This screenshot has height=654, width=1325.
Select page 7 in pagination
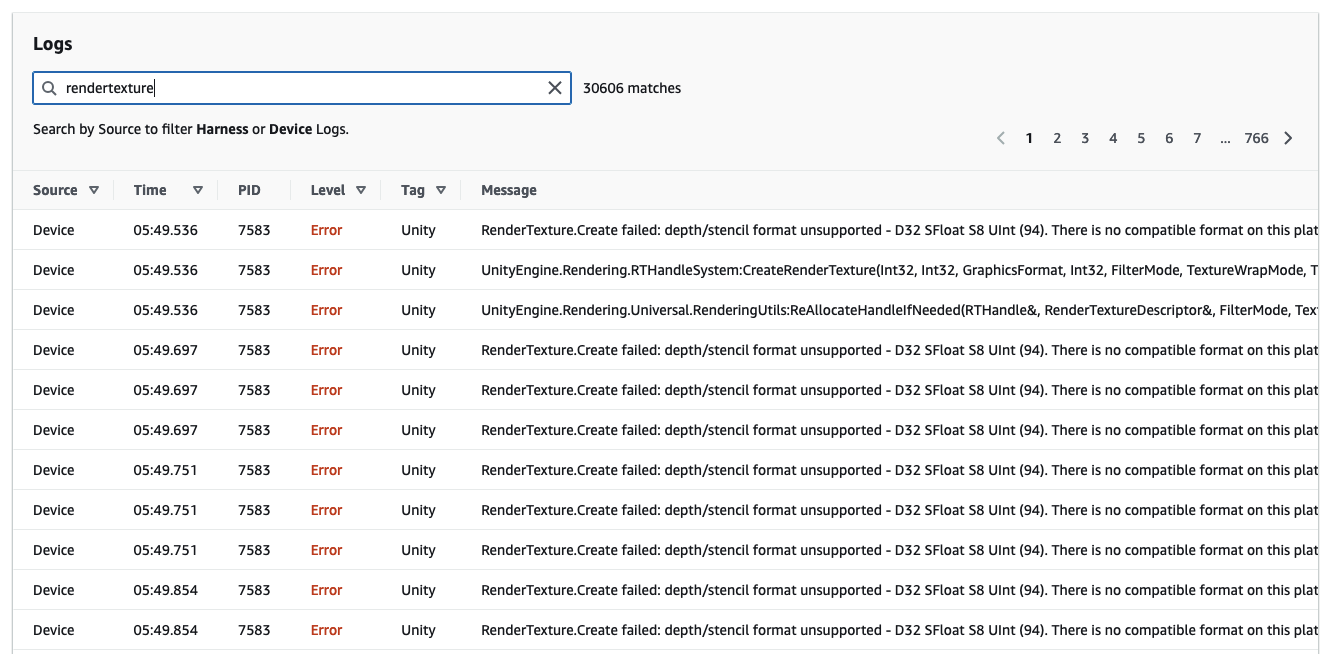point(1197,138)
